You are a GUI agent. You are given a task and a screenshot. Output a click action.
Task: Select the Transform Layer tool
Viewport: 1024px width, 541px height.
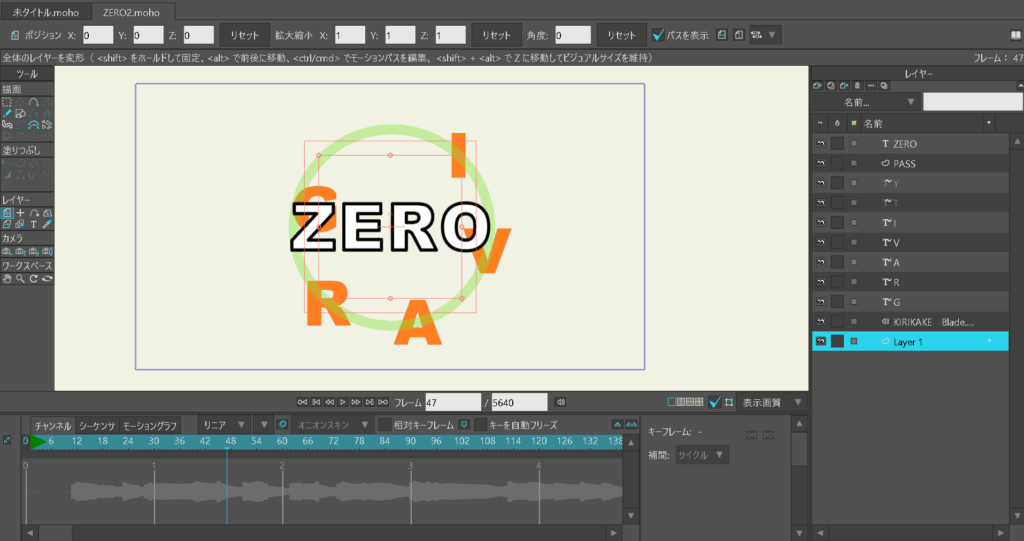coord(7,213)
